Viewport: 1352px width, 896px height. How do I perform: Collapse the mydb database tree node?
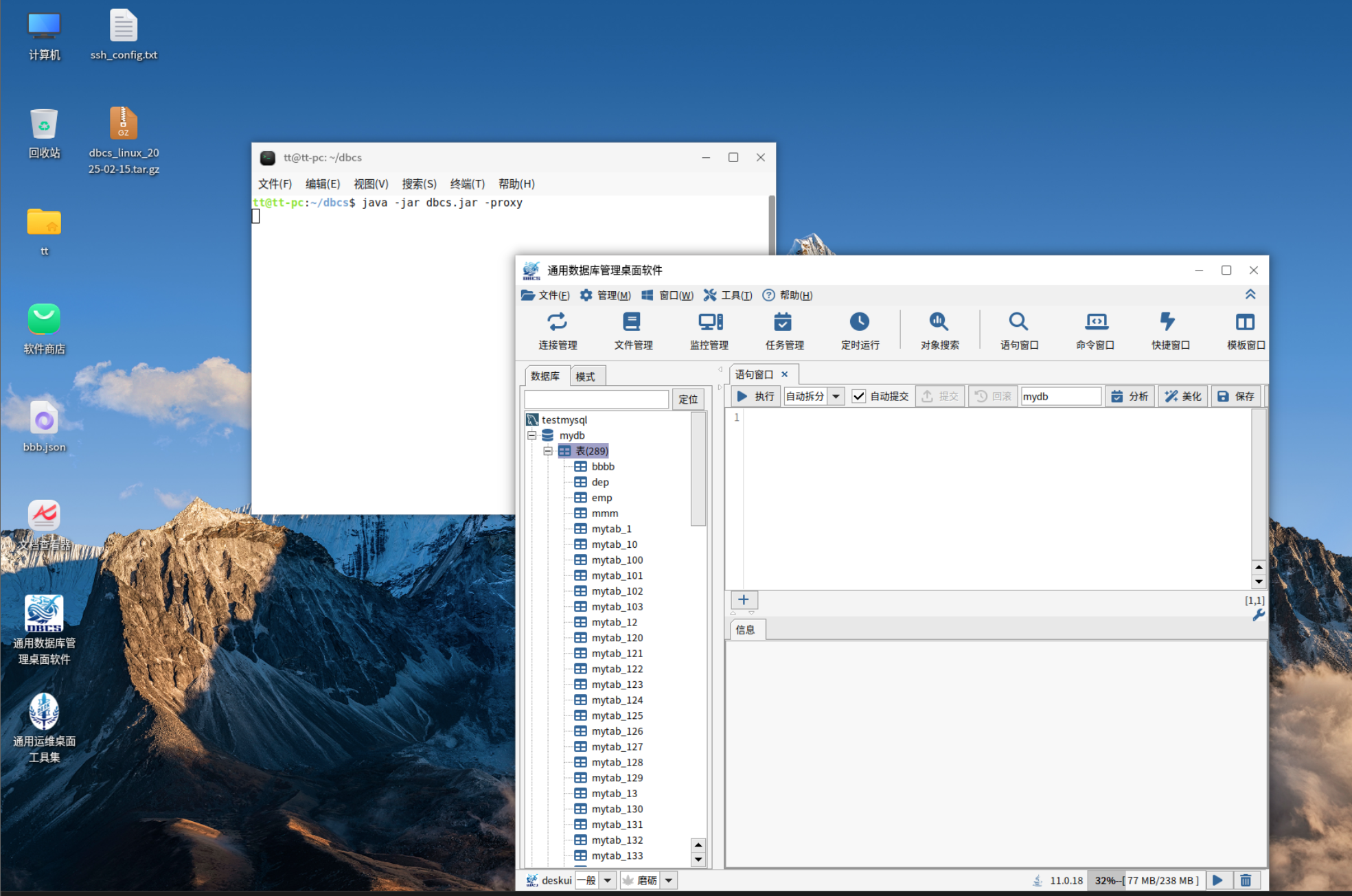(531, 435)
